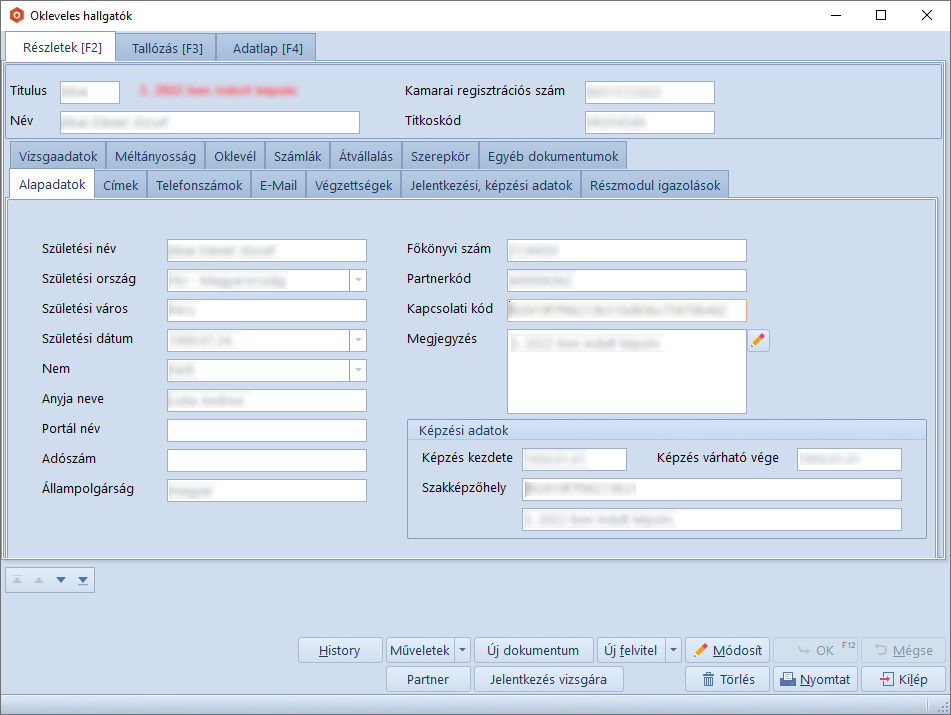Expand the Műveletek dropdown arrow
Image resolution: width=951 pixels, height=715 pixels.
[x=462, y=650]
